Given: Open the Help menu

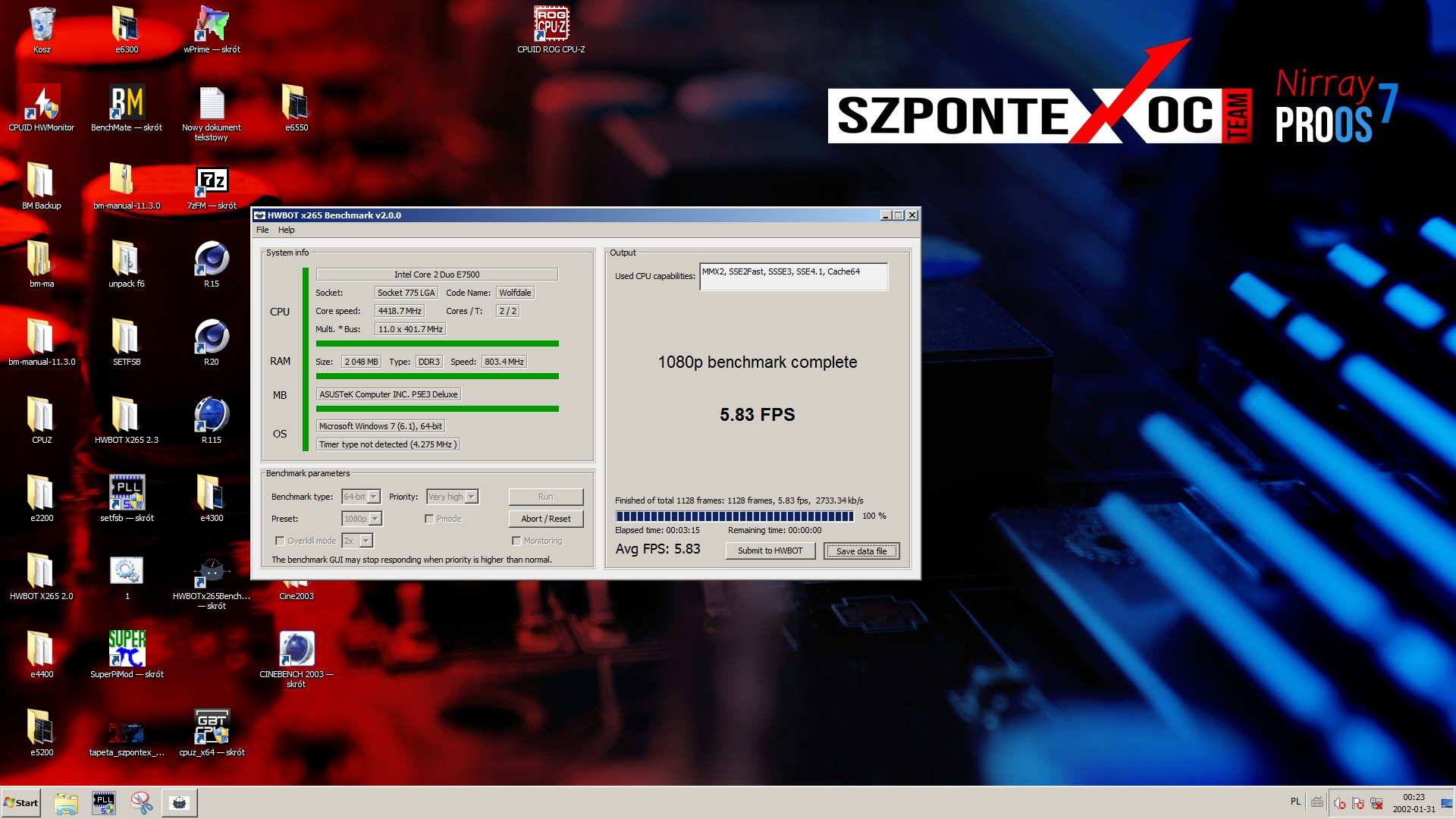Looking at the screenshot, I should point(286,230).
